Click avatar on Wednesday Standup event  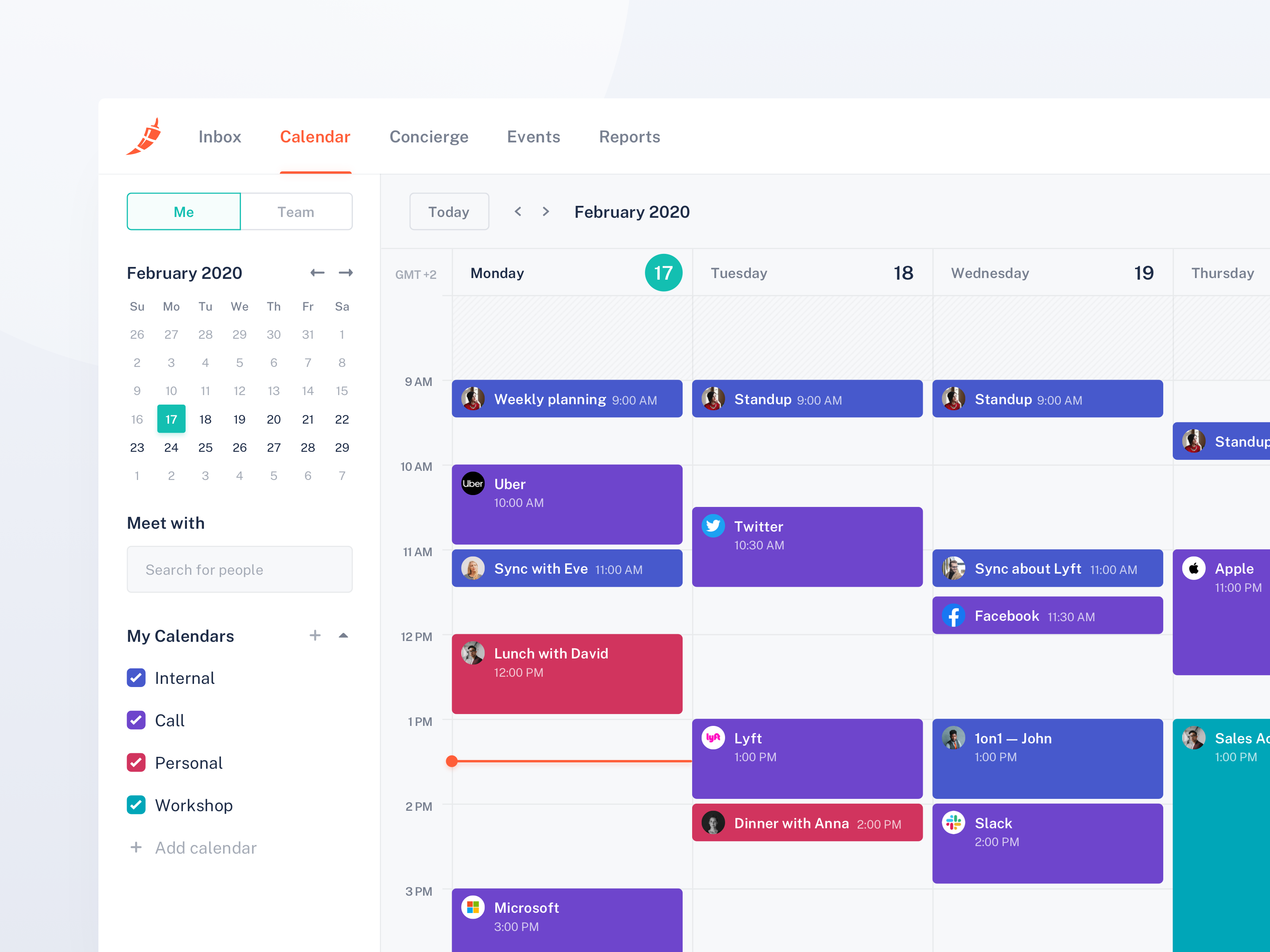pyautogui.click(x=954, y=399)
